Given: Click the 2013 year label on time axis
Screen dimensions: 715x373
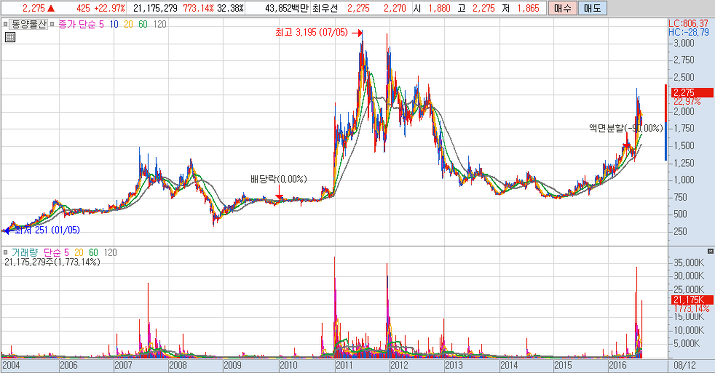Looking at the screenshot, I should tap(454, 366).
